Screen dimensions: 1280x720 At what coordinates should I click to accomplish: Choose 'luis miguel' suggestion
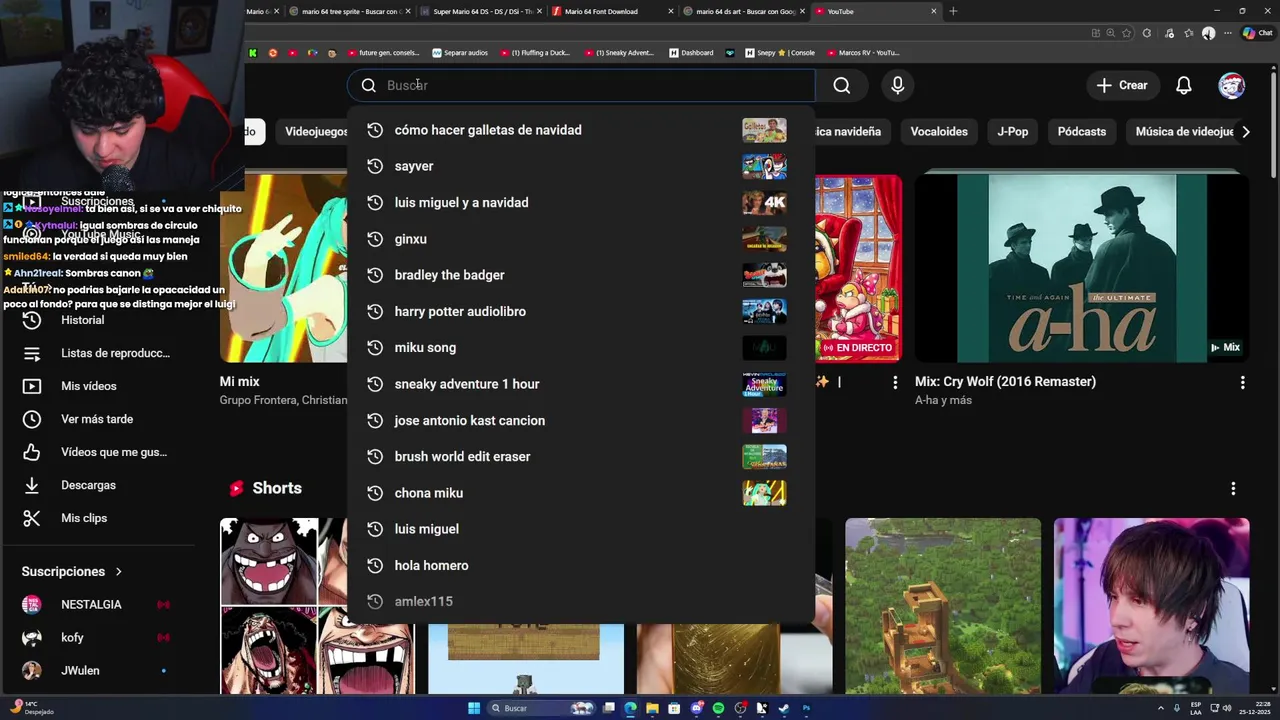pos(581,529)
